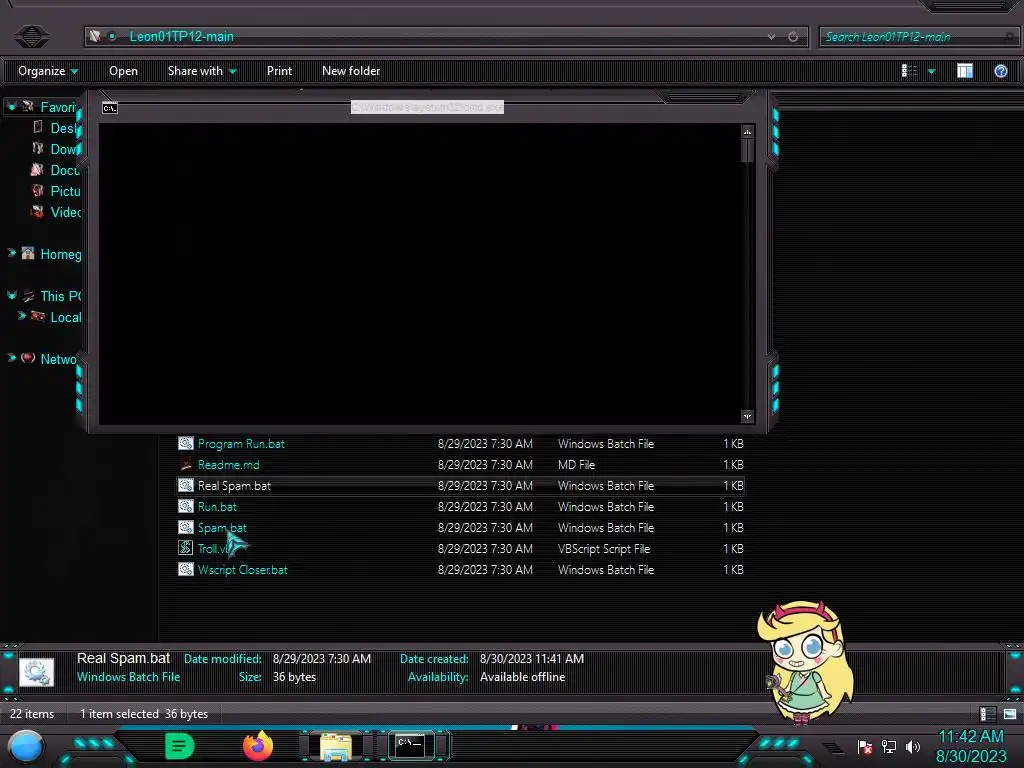The height and width of the screenshot is (768, 1024).
Task: Click the cmd window title bar icon
Action: pos(110,108)
